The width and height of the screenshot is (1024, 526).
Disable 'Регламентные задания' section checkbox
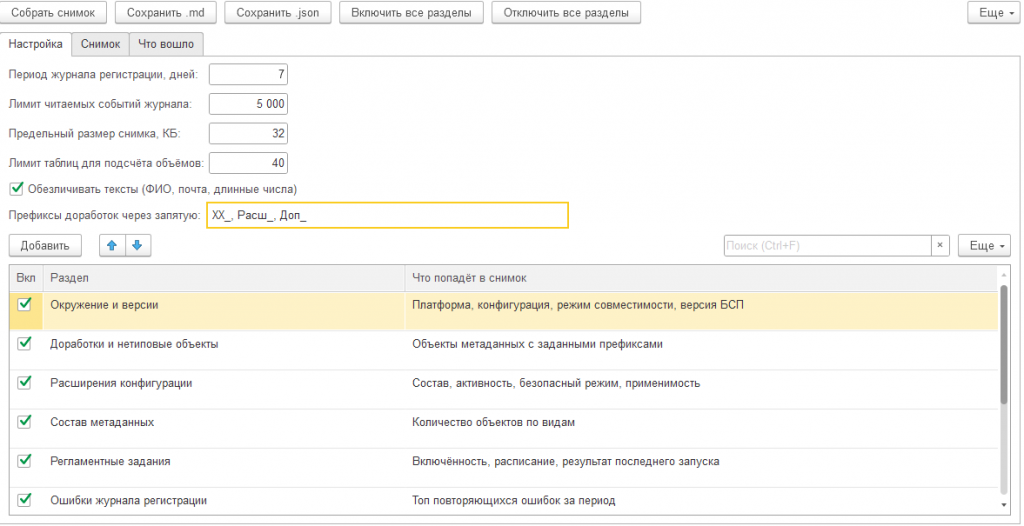click(x=24, y=461)
